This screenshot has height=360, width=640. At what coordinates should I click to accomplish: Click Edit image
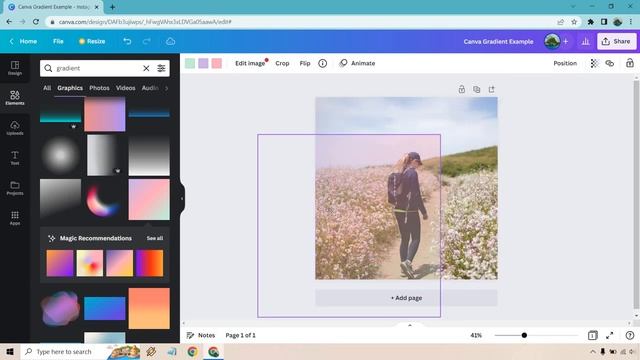tap(250, 63)
